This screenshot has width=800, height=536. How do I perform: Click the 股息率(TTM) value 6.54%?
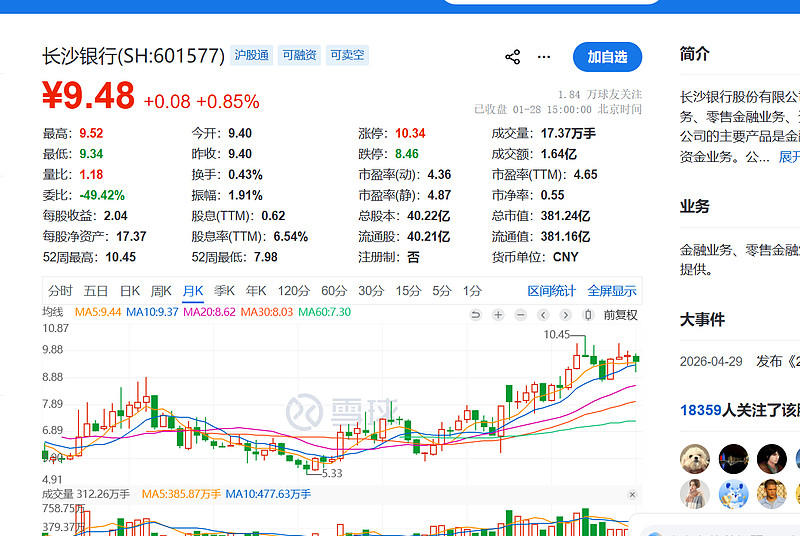pos(290,237)
